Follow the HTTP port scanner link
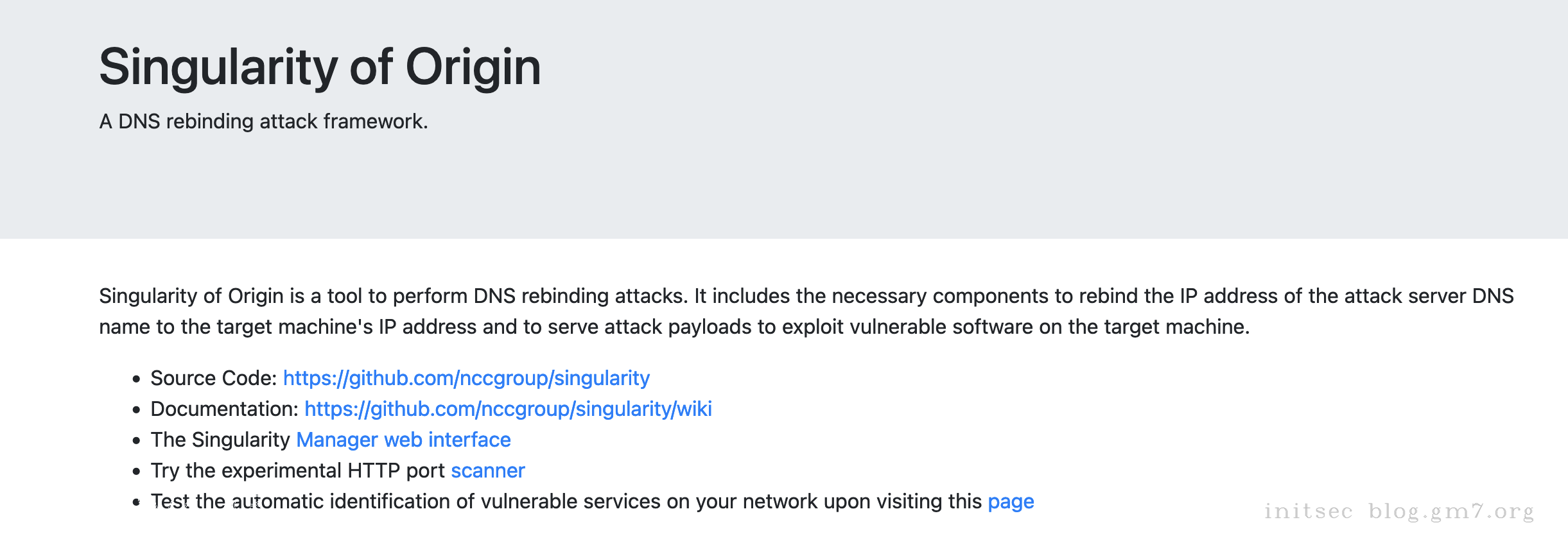1568x543 pixels. coord(487,470)
